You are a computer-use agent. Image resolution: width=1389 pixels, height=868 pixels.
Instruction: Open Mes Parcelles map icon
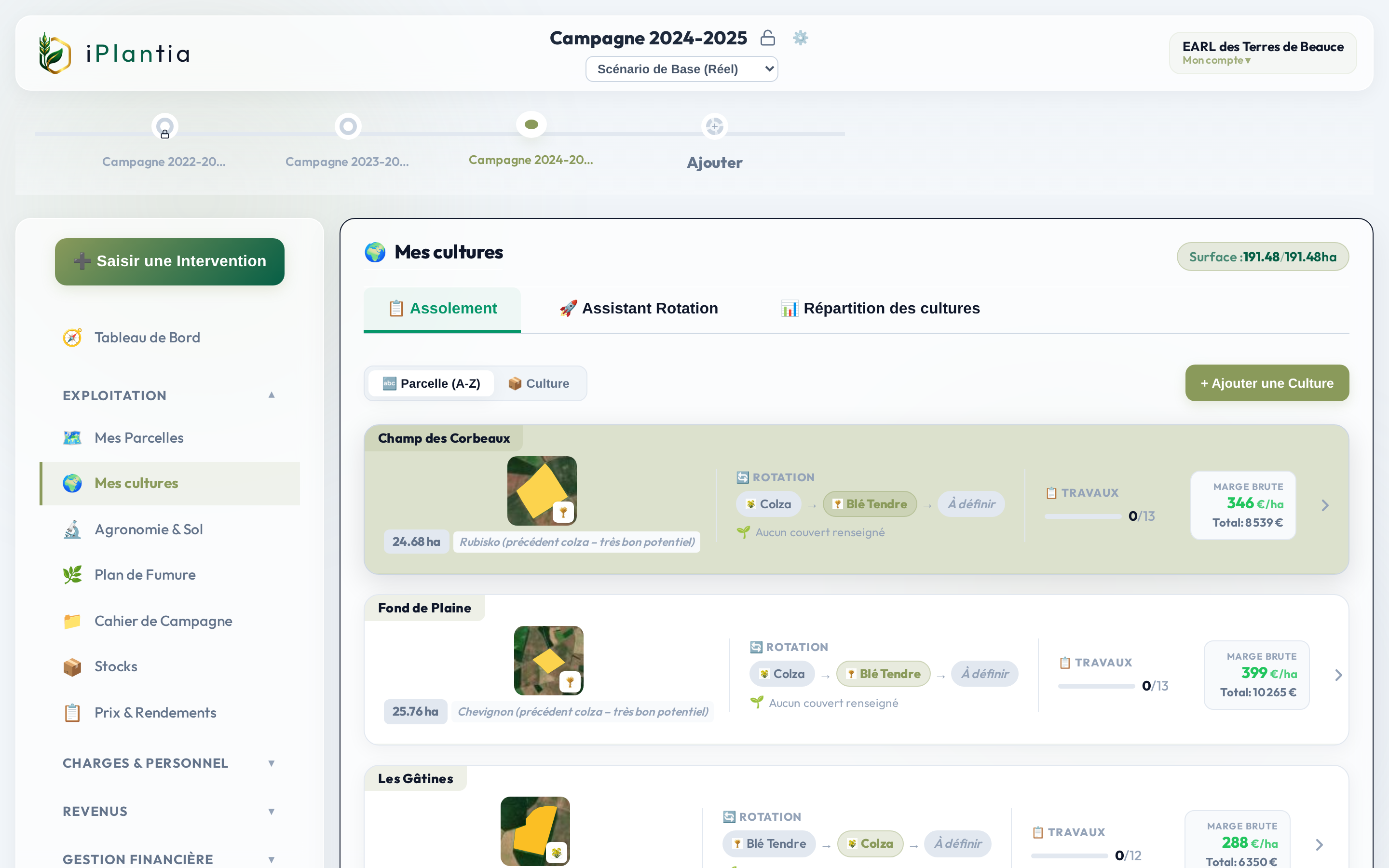[x=72, y=438]
